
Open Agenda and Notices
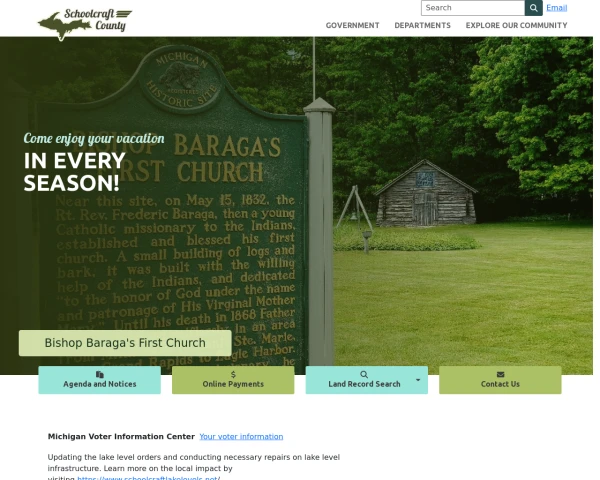point(99,380)
